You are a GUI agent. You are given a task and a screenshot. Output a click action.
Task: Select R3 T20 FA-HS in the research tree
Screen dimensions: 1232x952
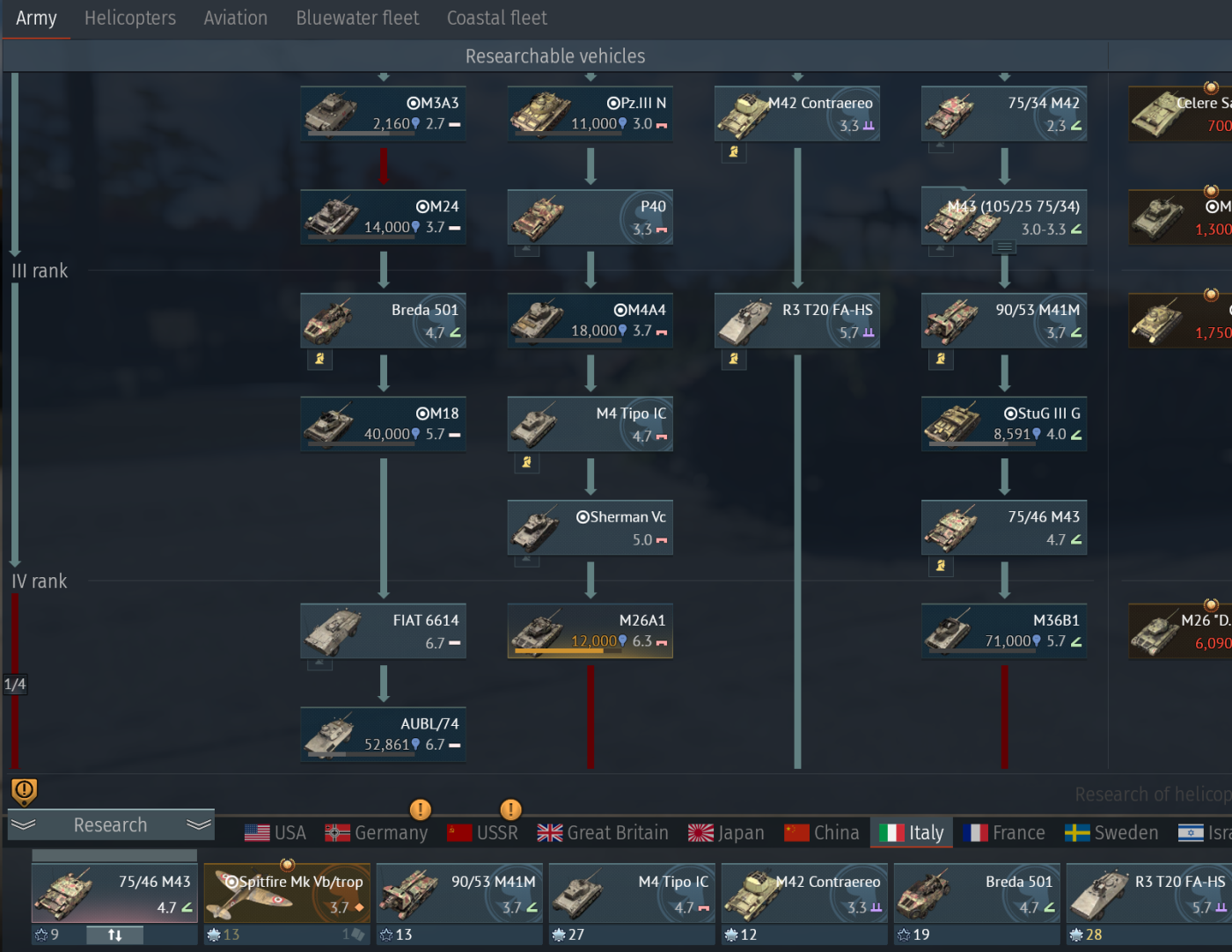click(x=797, y=320)
